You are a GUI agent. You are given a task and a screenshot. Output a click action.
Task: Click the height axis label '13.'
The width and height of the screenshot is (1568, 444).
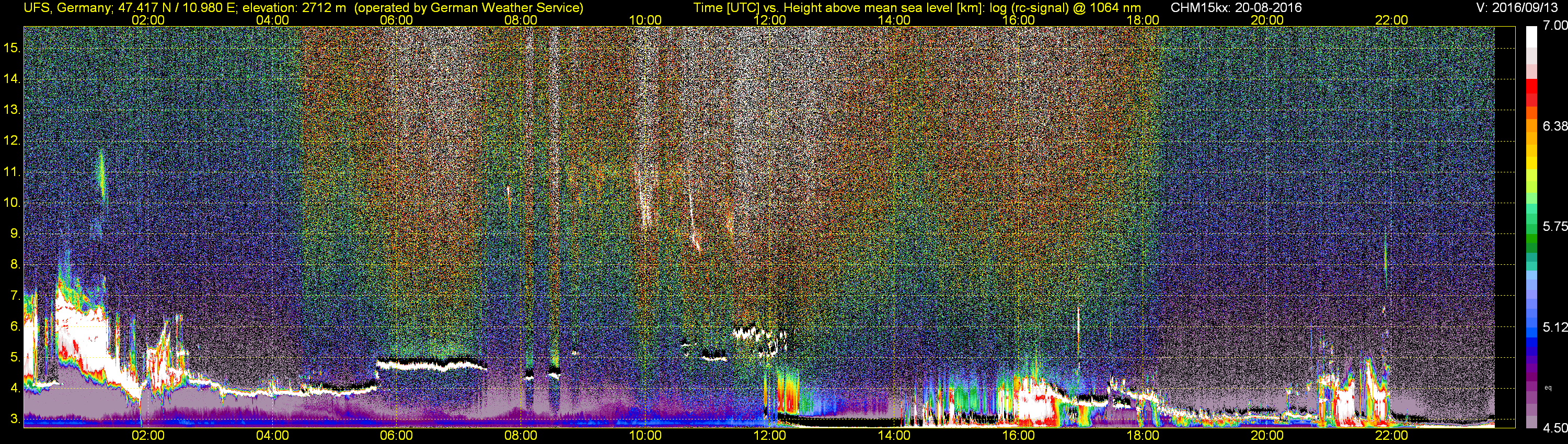tap(12, 110)
